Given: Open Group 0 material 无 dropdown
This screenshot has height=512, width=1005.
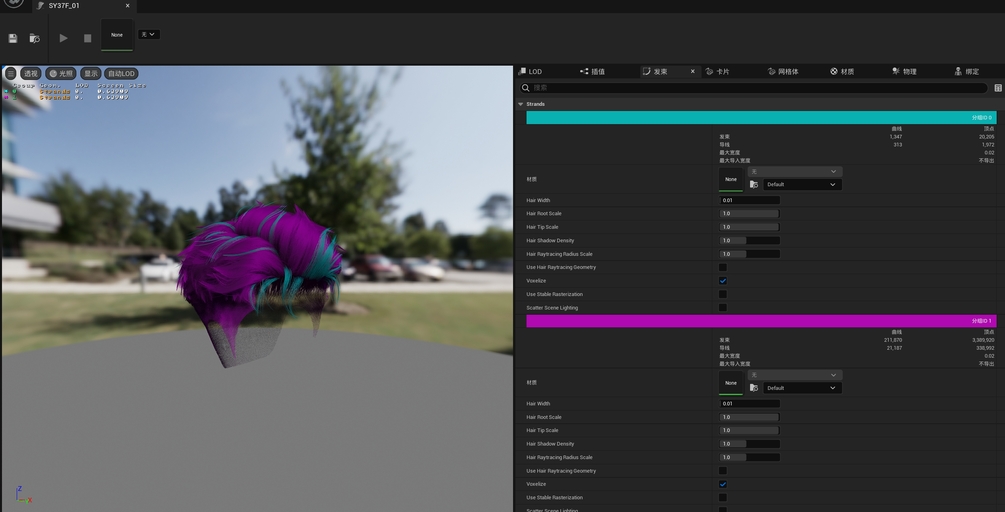Looking at the screenshot, I should 795,172.
